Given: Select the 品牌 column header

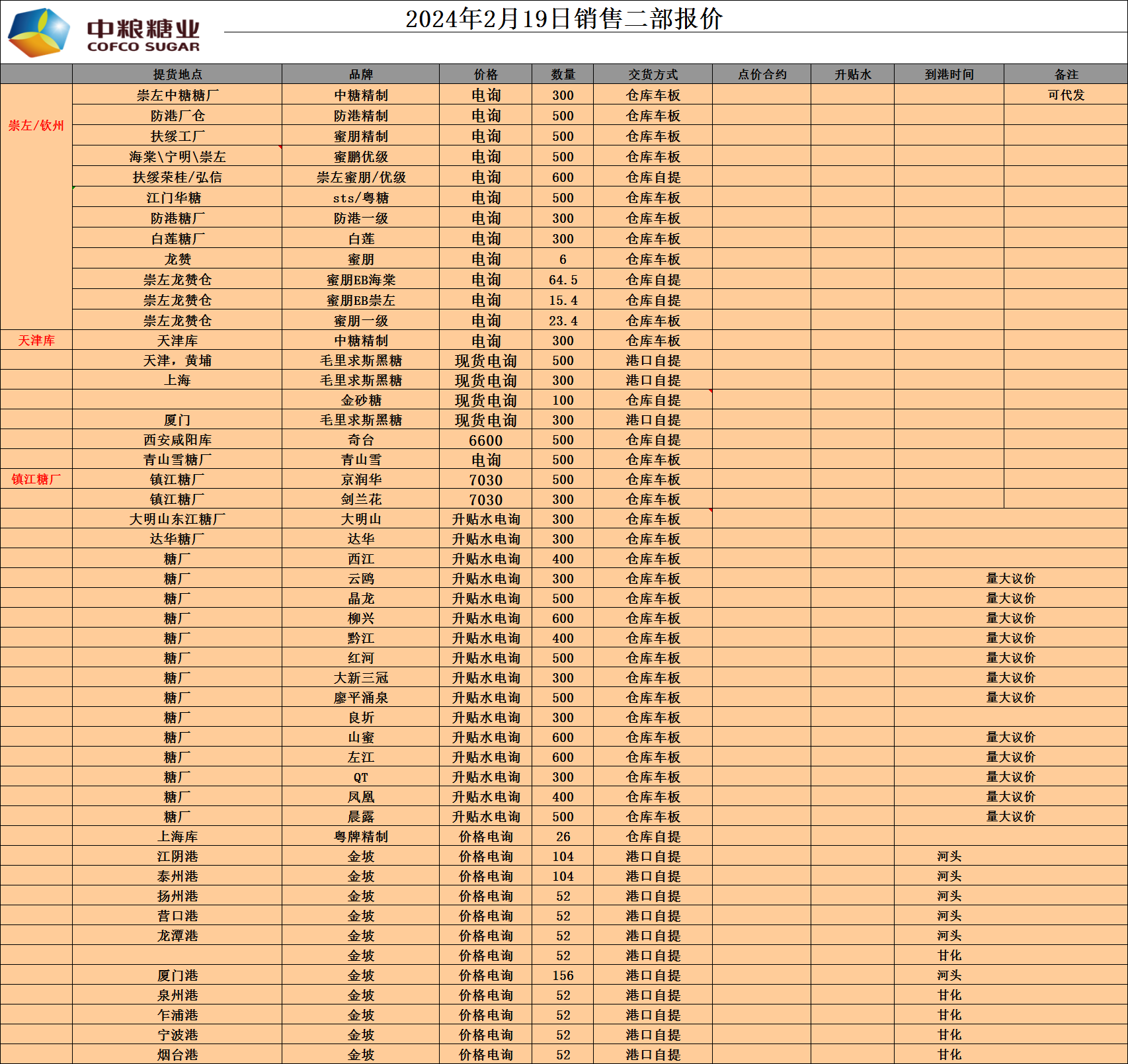Looking at the screenshot, I should tap(360, 75).
